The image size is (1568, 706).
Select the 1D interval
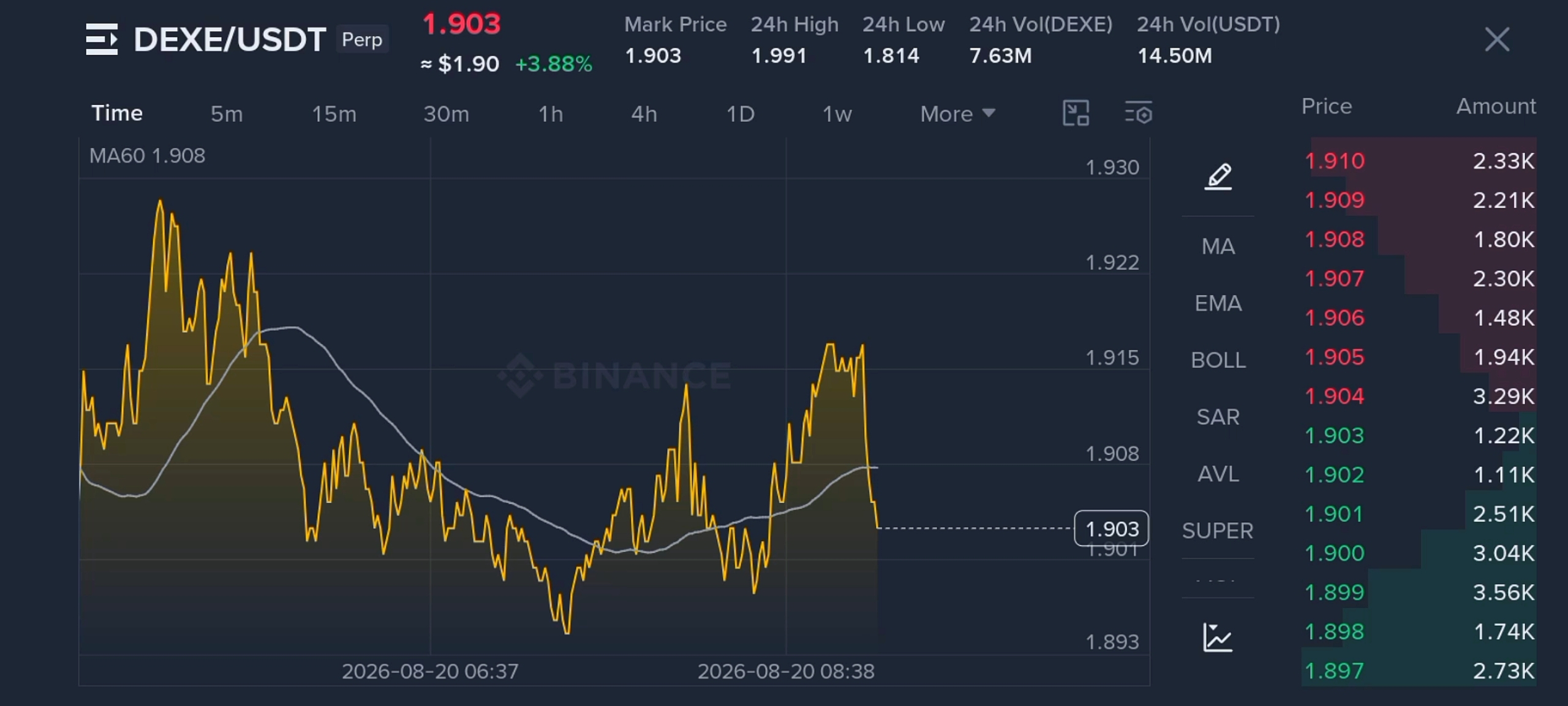pos(740,114)
